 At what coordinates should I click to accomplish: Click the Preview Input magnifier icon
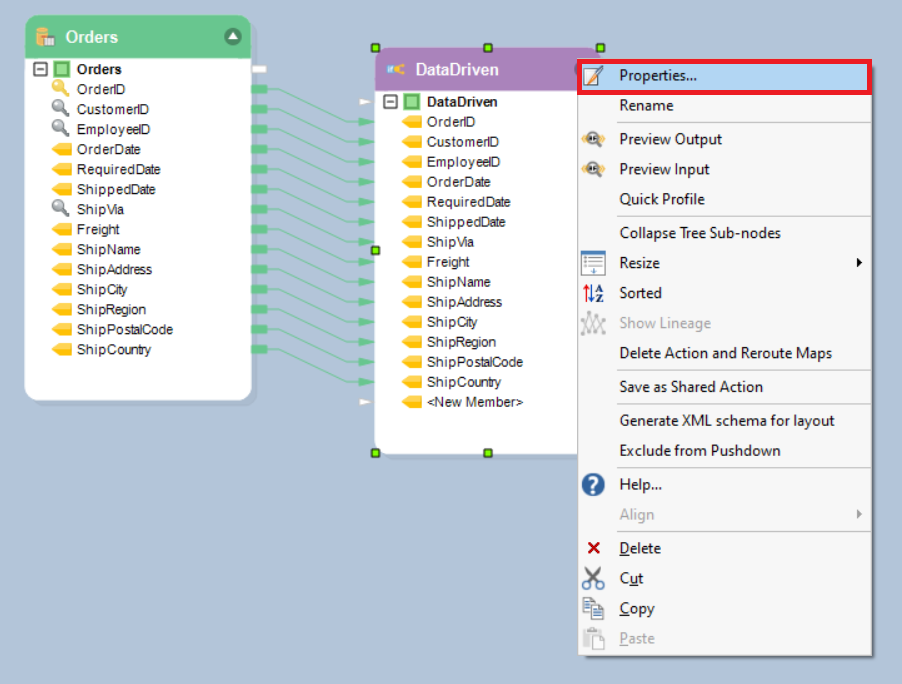click(593, 169)
